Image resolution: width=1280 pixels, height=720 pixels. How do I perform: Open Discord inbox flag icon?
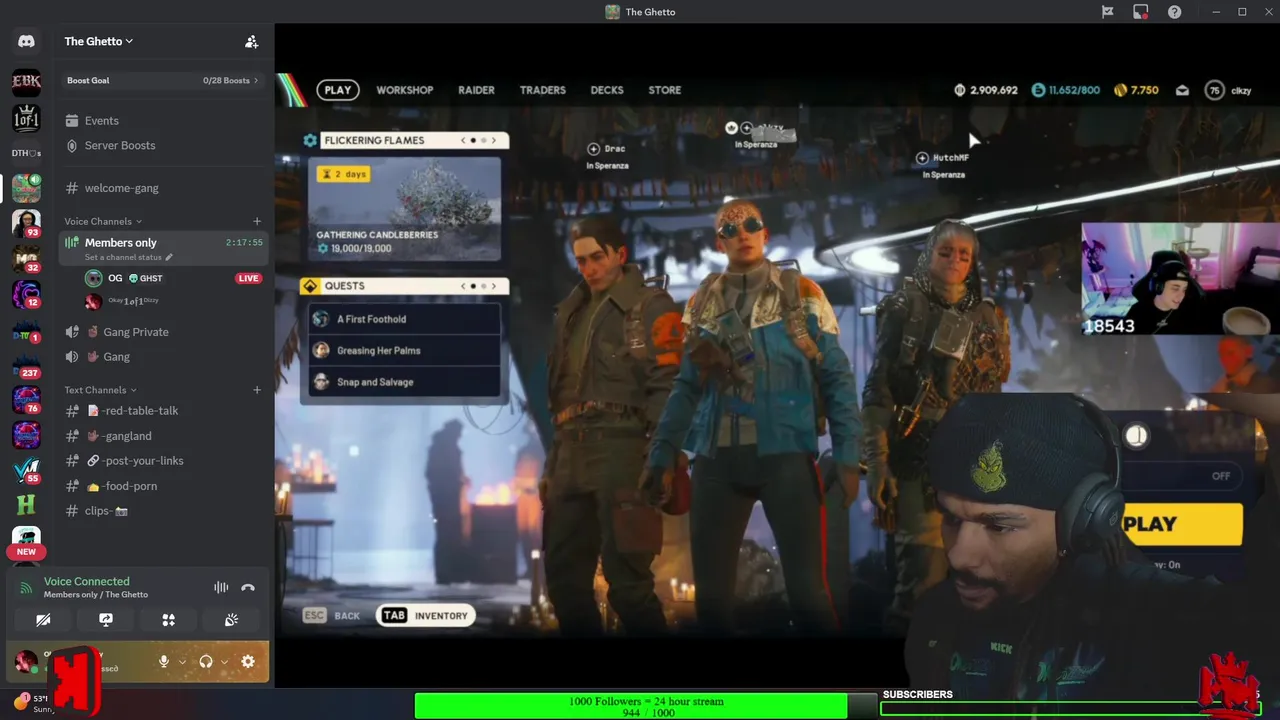click(1107, 12)
